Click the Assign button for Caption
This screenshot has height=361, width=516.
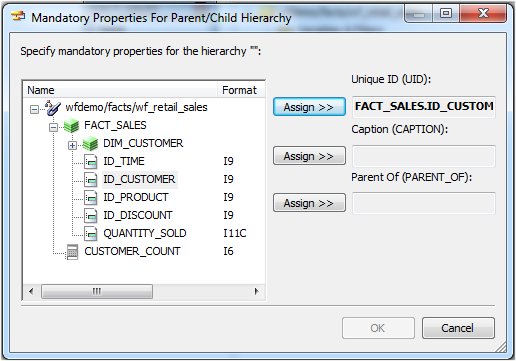coord(309,156)
